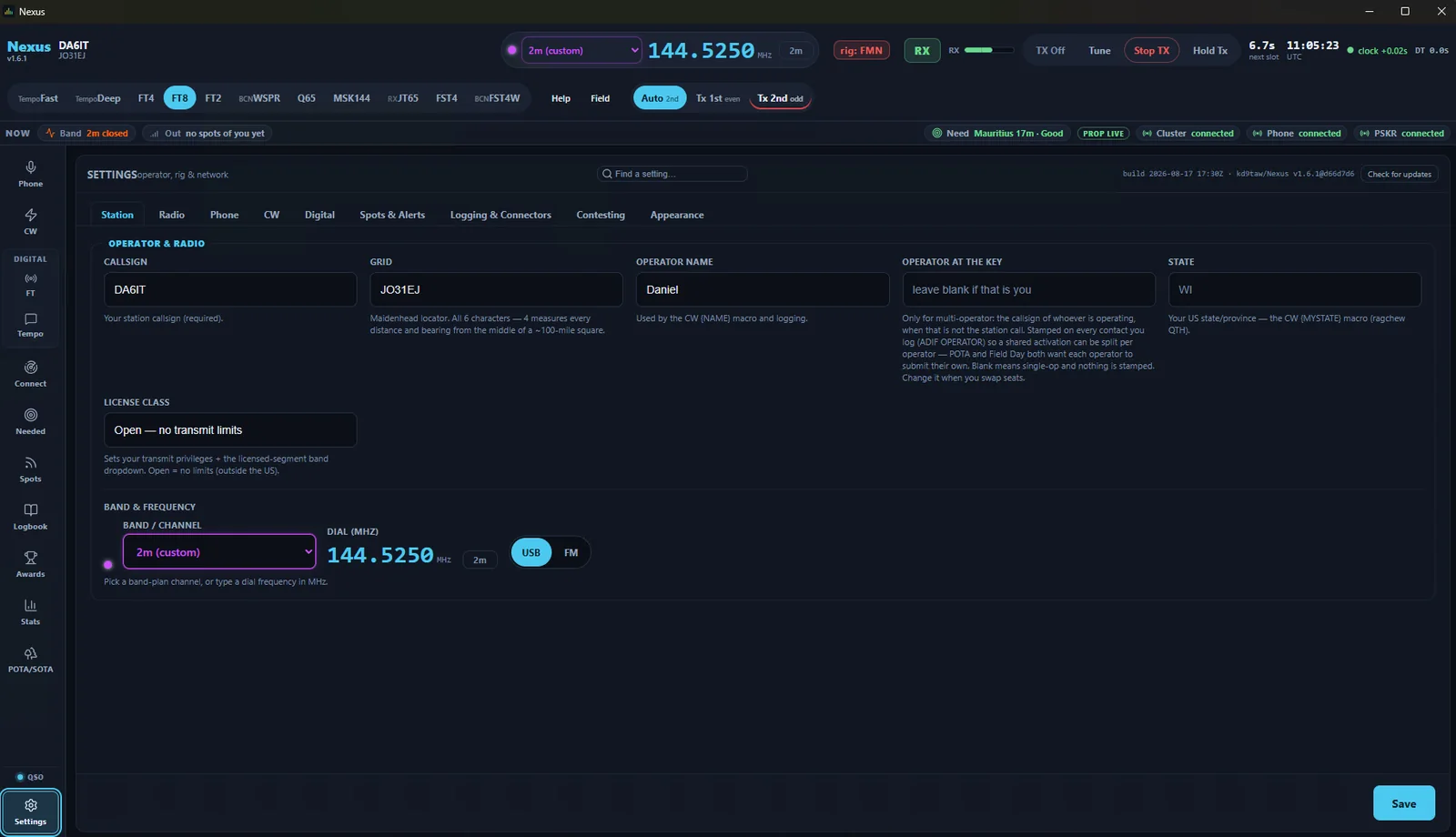Click the Nexus logo in header
This screenshot has width=1456, height=837.
click(x=29, y=46)
